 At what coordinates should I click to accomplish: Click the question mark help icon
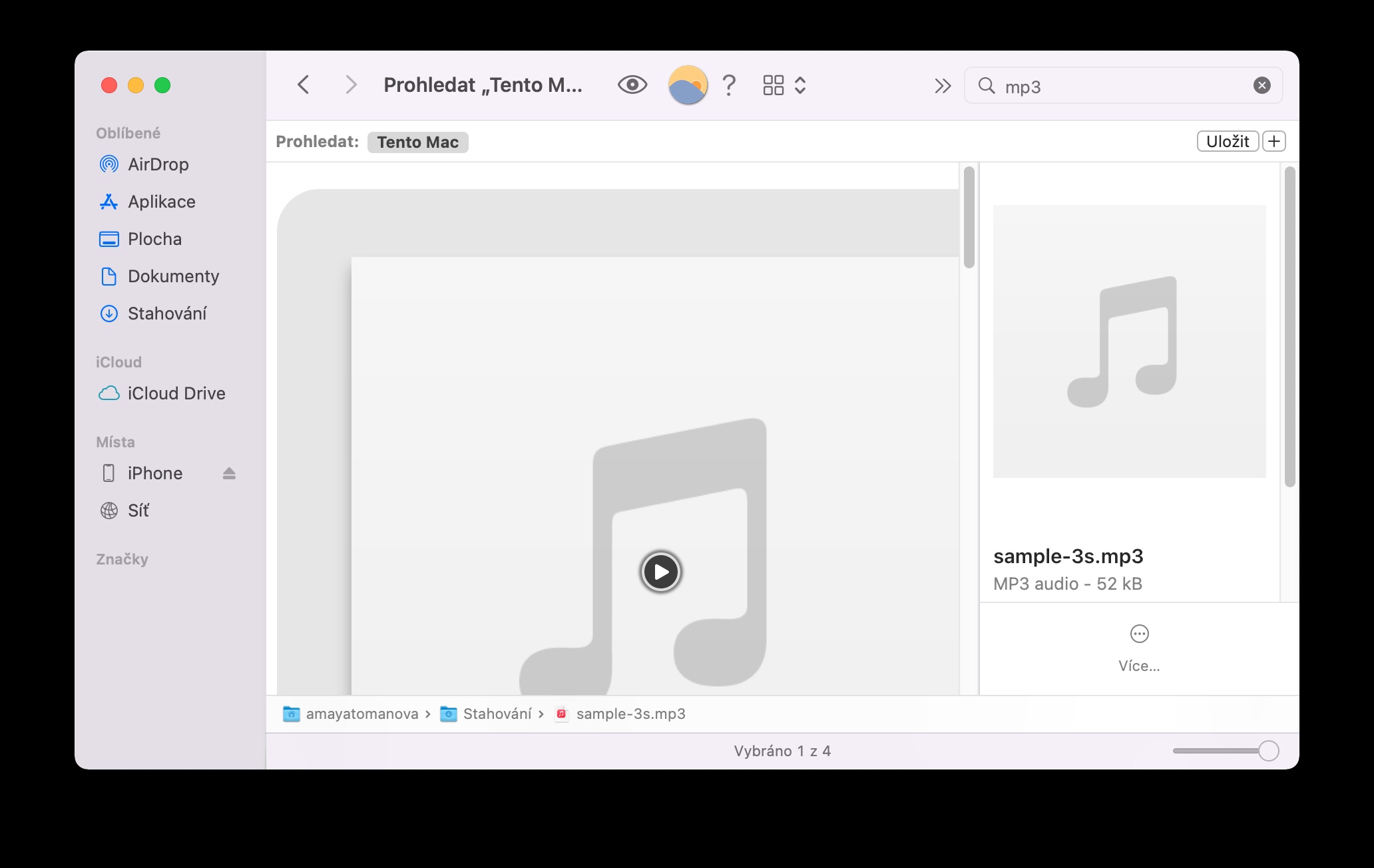coord(729,85)
